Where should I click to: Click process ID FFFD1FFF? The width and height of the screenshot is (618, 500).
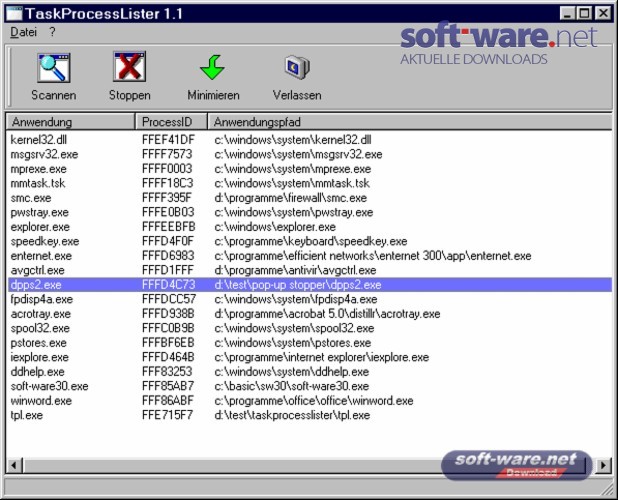click(x=168, y=270)
